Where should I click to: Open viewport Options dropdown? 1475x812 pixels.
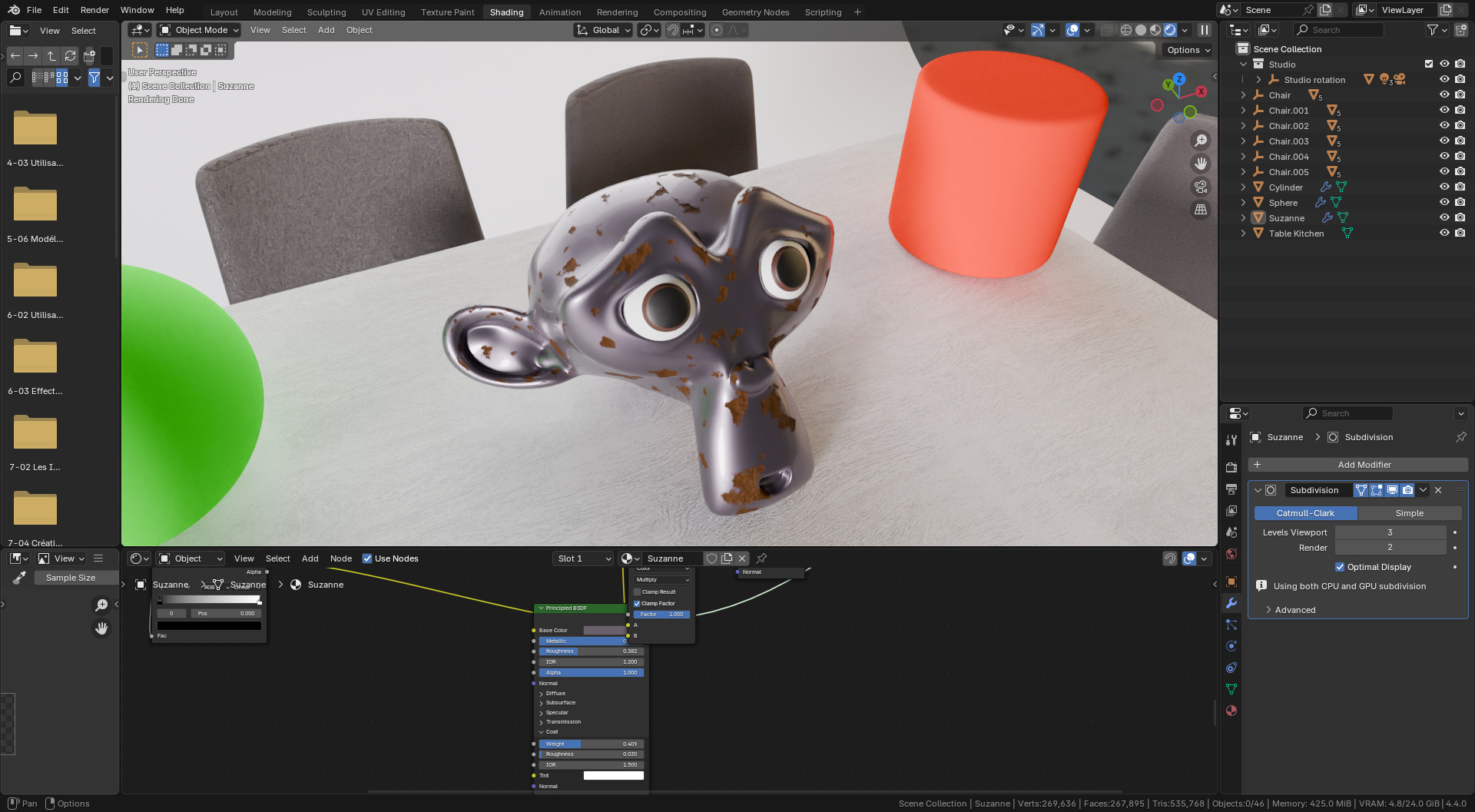tap(1188, 50)
